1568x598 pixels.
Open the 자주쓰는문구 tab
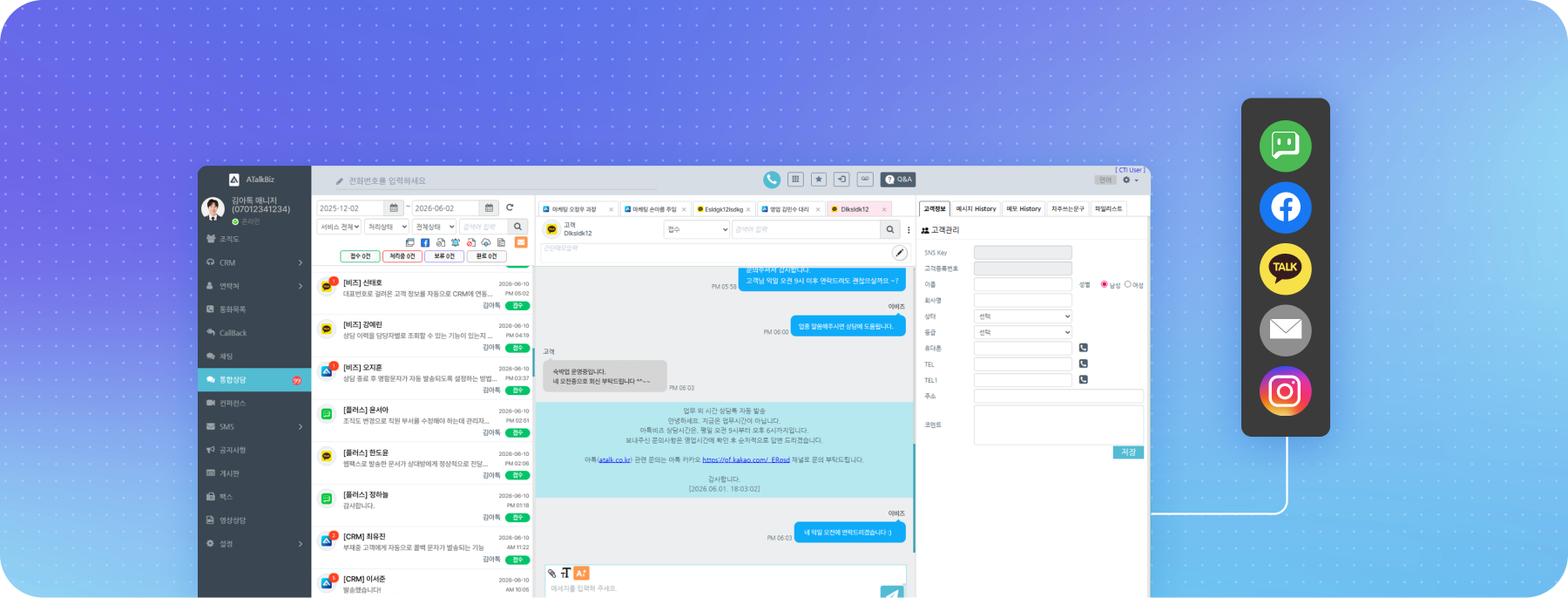tap(1068, 209)
